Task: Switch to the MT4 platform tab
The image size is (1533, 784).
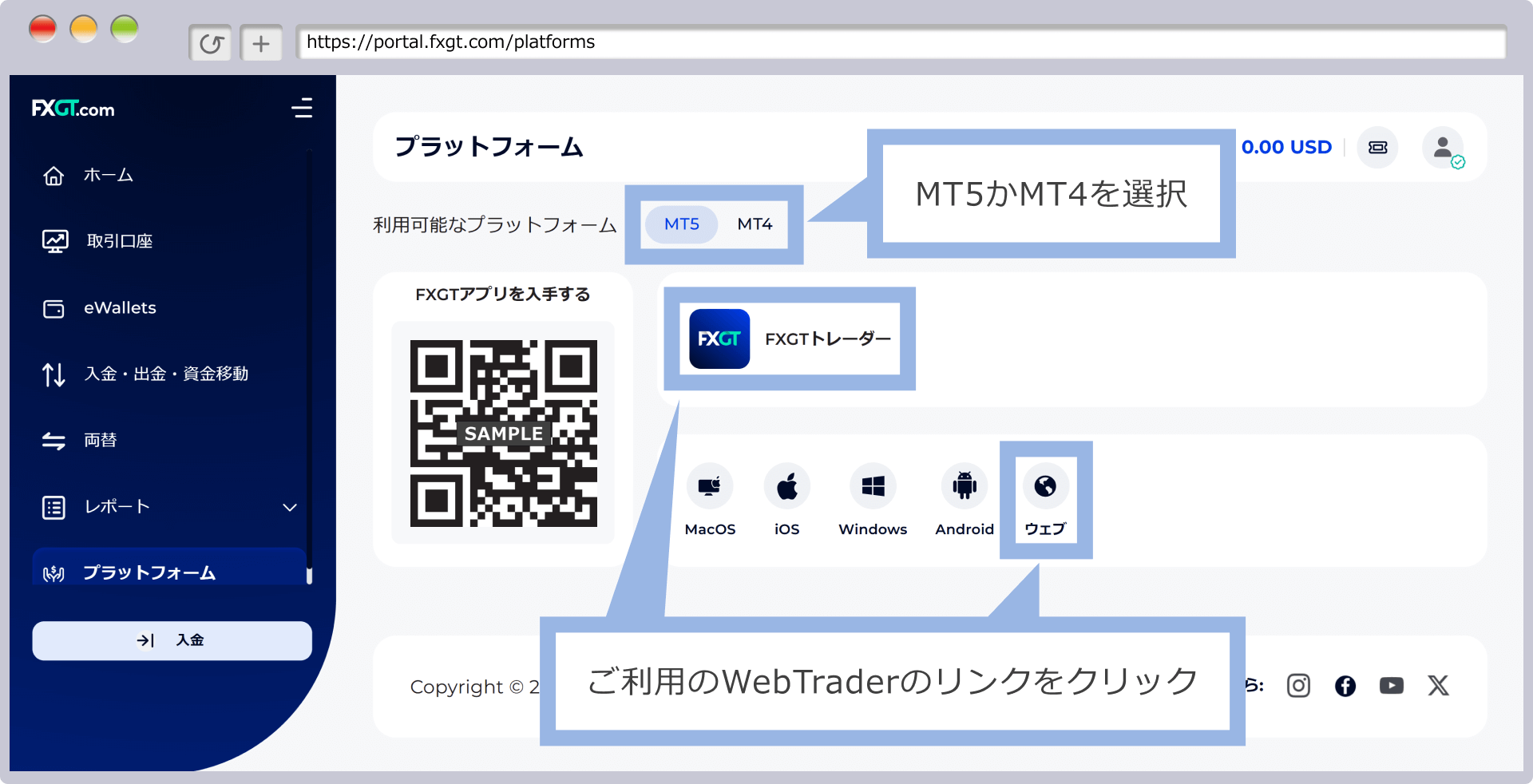Action: click(755, 224)
